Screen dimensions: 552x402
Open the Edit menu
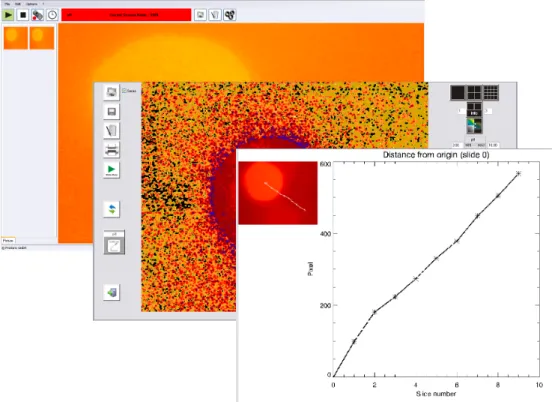coord(18,4)
